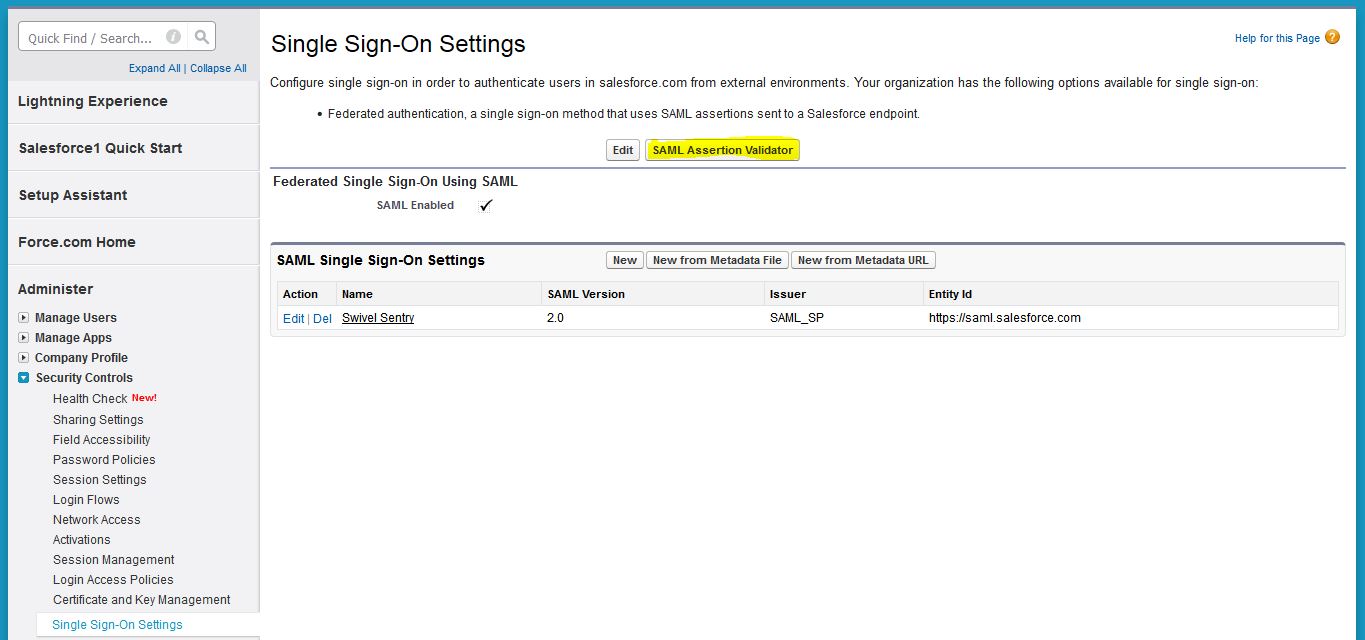The width and height of the screenshot is (1365, 640).
Task: Click New from Metadata URL
Action: tap(862, 259)
